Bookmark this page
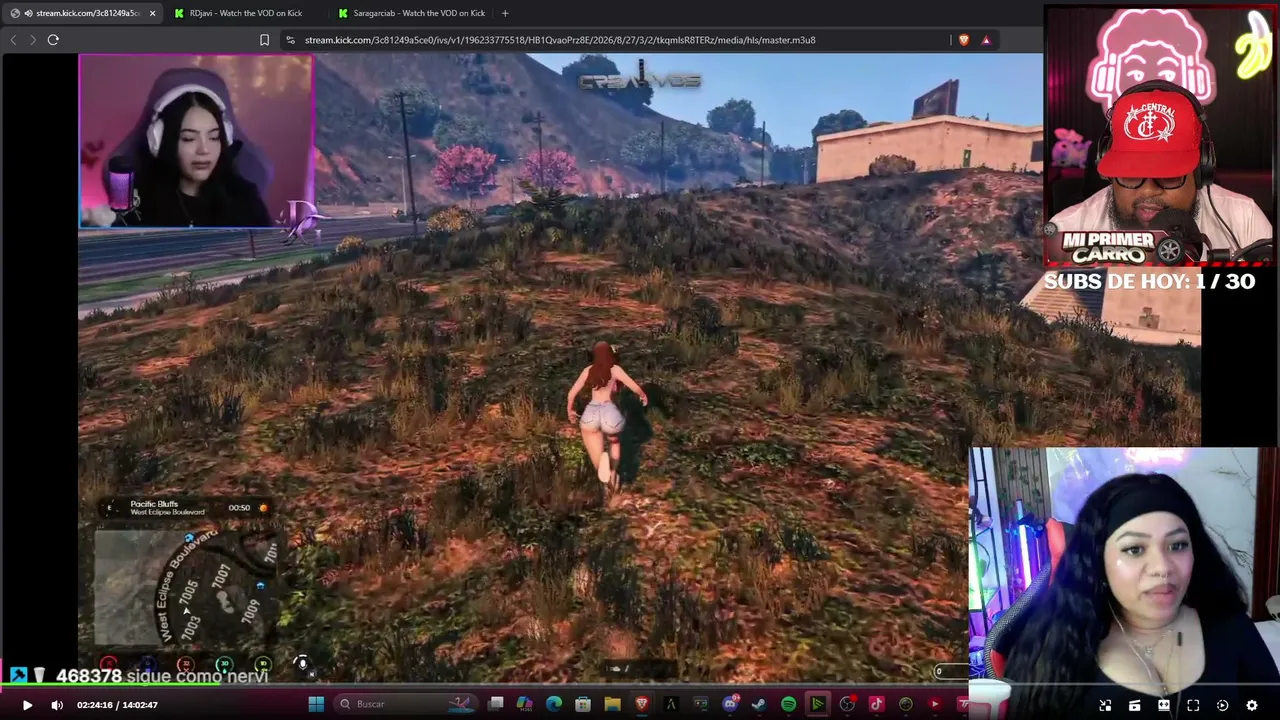Image resolution: width=1280 pixels, height=720 pixels. click(x=264, y=40)
